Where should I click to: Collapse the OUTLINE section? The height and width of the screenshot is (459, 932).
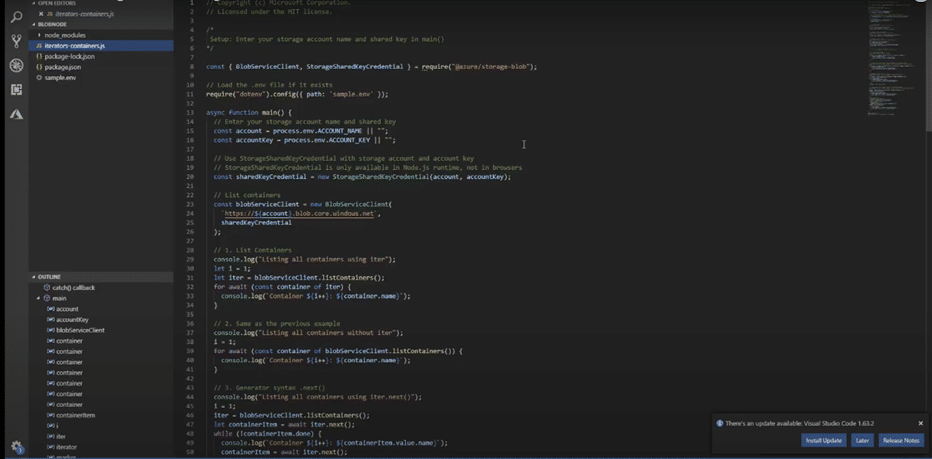tap(49, 277)
